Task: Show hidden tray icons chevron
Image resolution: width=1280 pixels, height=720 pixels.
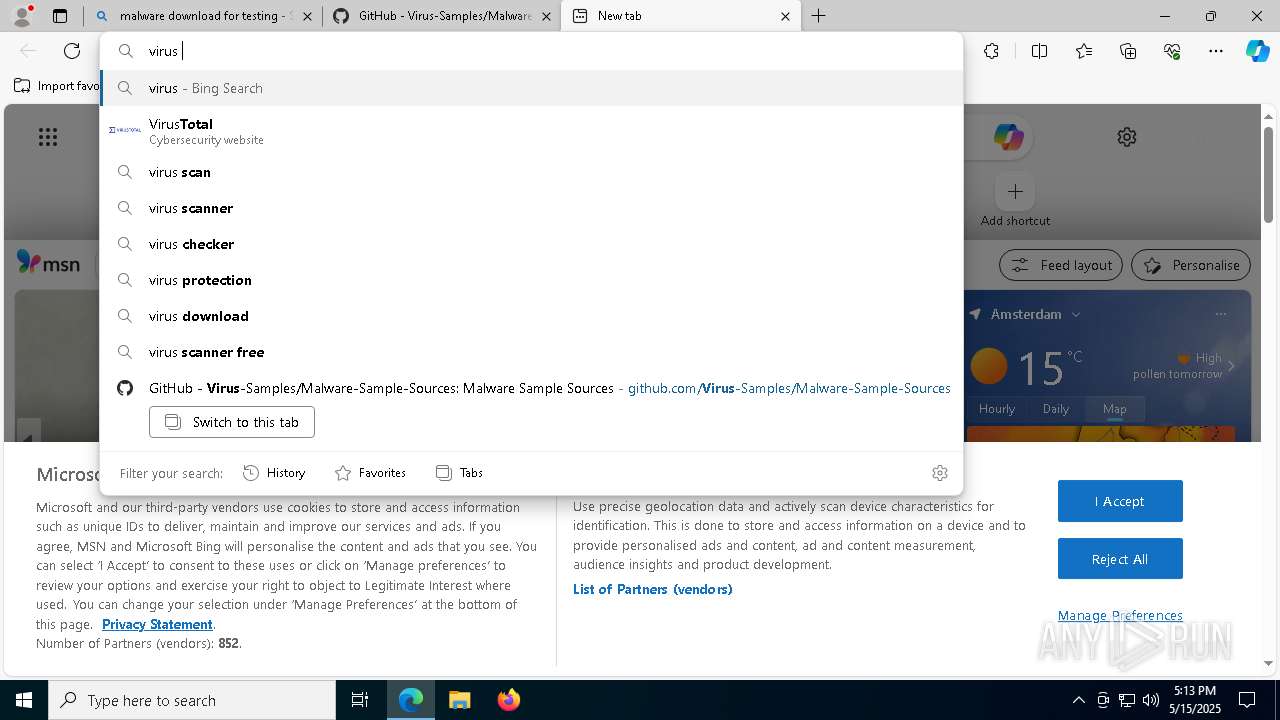Action: click(1078, 700)
